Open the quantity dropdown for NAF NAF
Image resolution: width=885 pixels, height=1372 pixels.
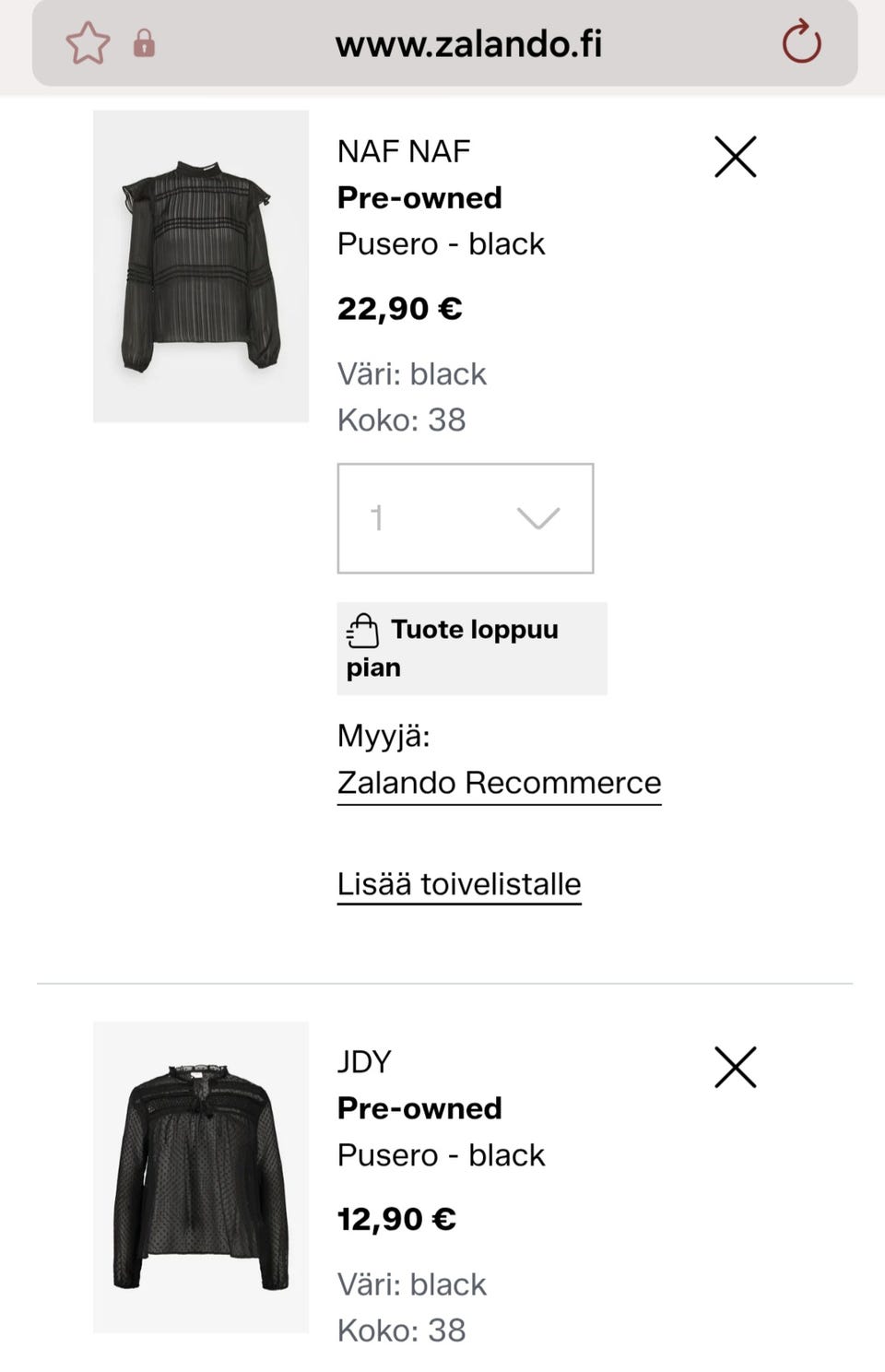[x=466, y=518]
